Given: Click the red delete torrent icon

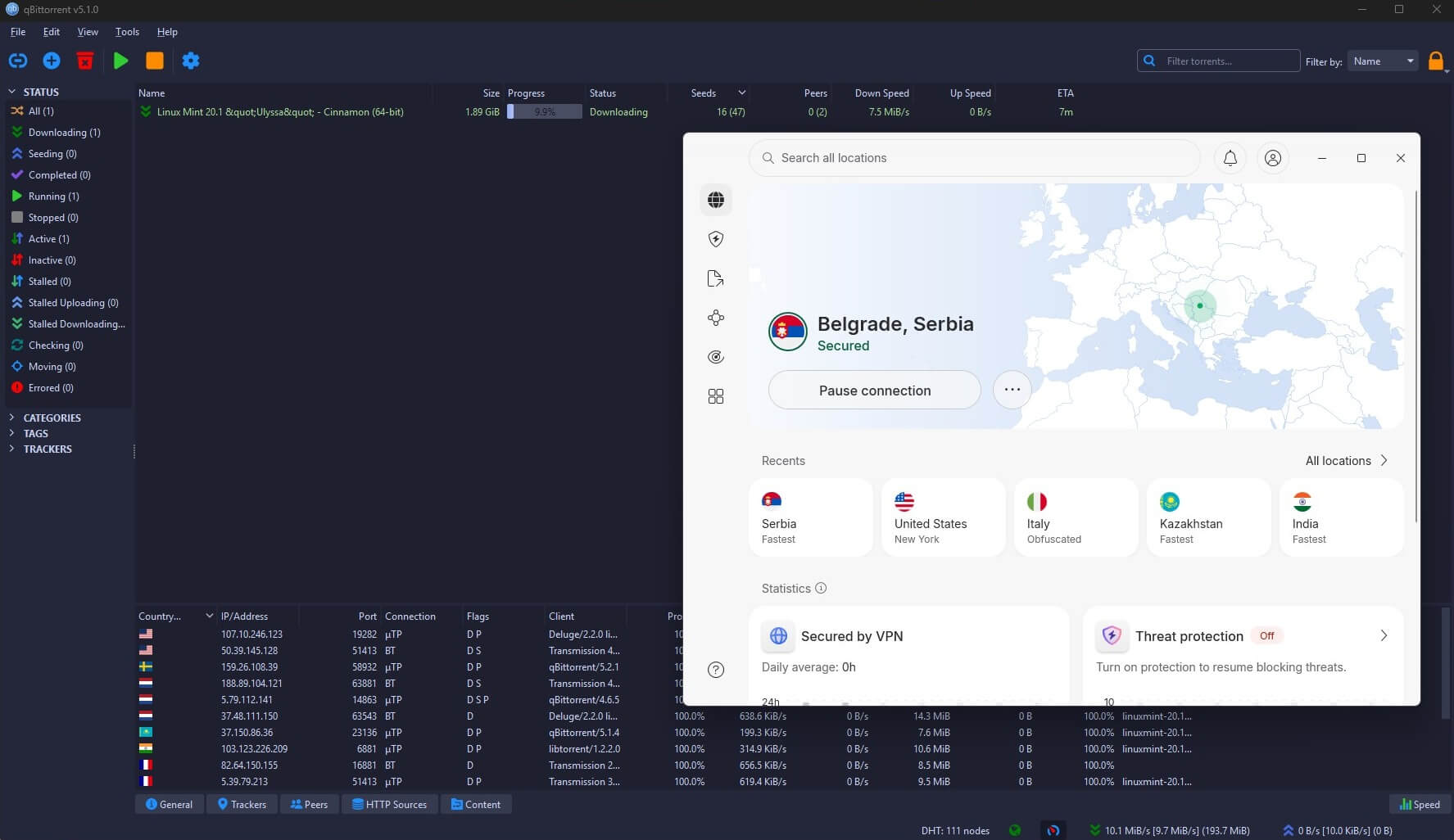Looking at the screenshot, I should [85, 61].
